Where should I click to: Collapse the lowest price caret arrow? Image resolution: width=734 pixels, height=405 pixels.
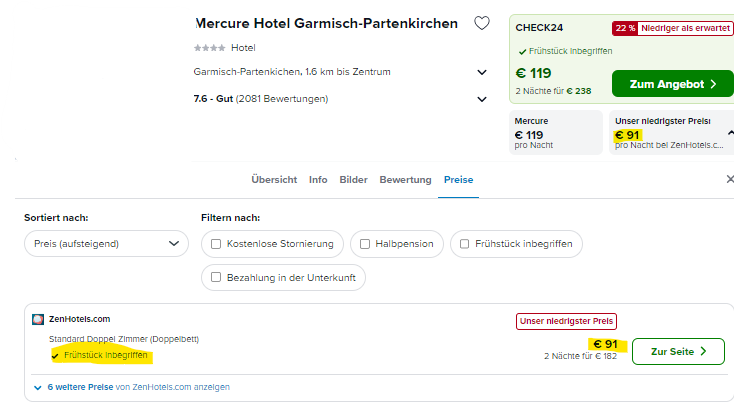coord(731,133)
